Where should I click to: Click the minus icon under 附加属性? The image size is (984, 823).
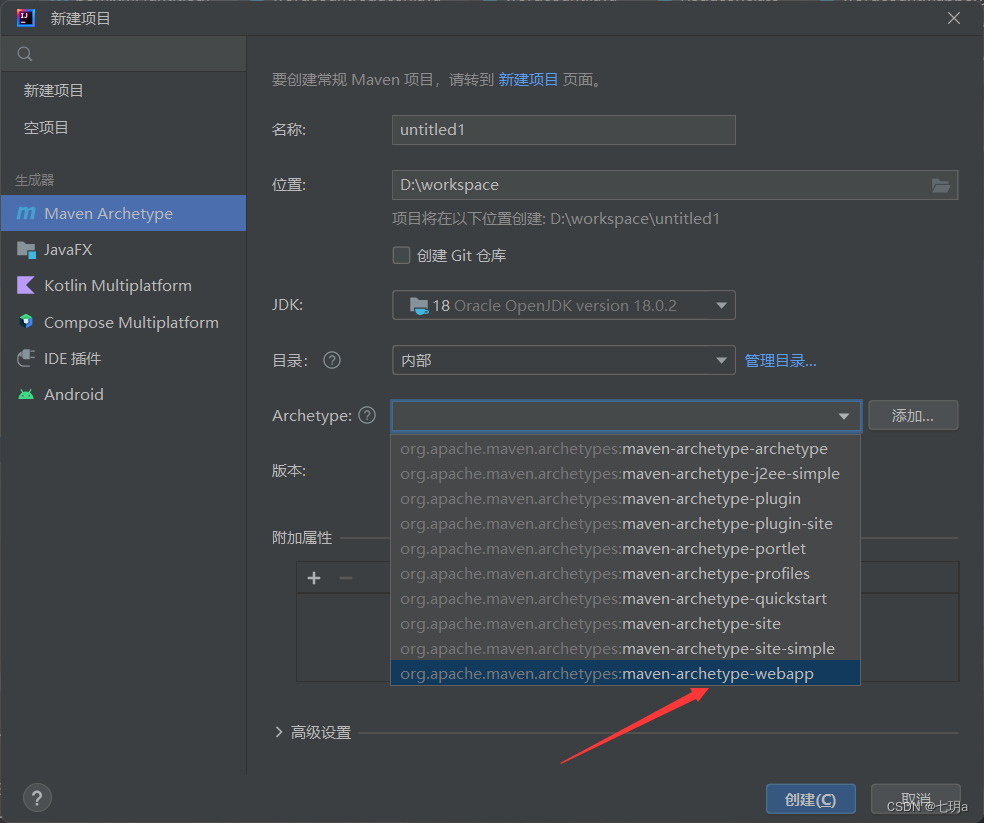pyautogui.click(x=346, y=578)
